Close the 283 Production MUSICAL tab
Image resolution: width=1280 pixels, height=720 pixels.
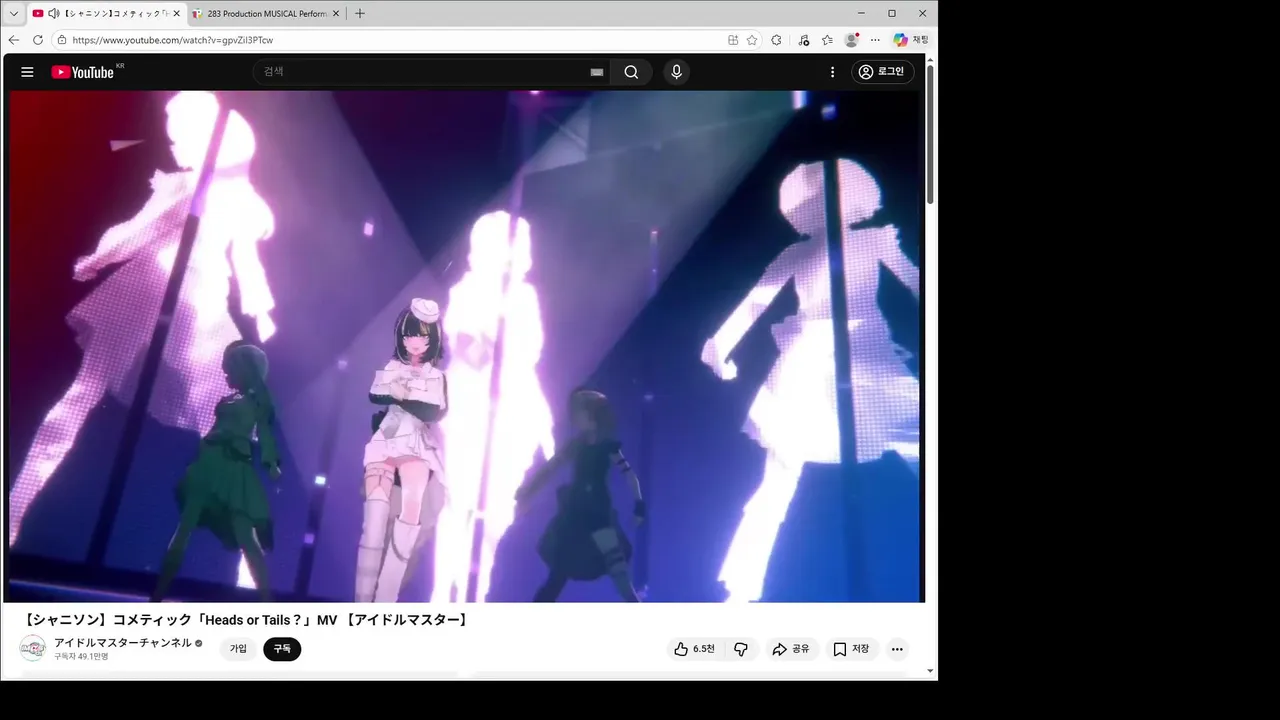tap(336, 14)
